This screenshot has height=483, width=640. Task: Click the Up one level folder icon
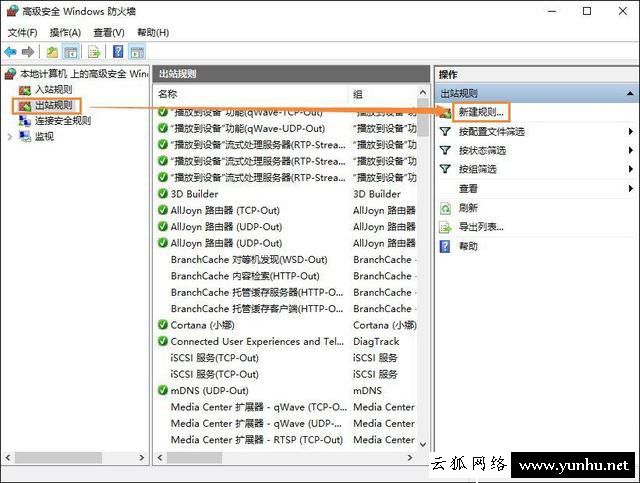pyautogui.click(x=52, y=52)
